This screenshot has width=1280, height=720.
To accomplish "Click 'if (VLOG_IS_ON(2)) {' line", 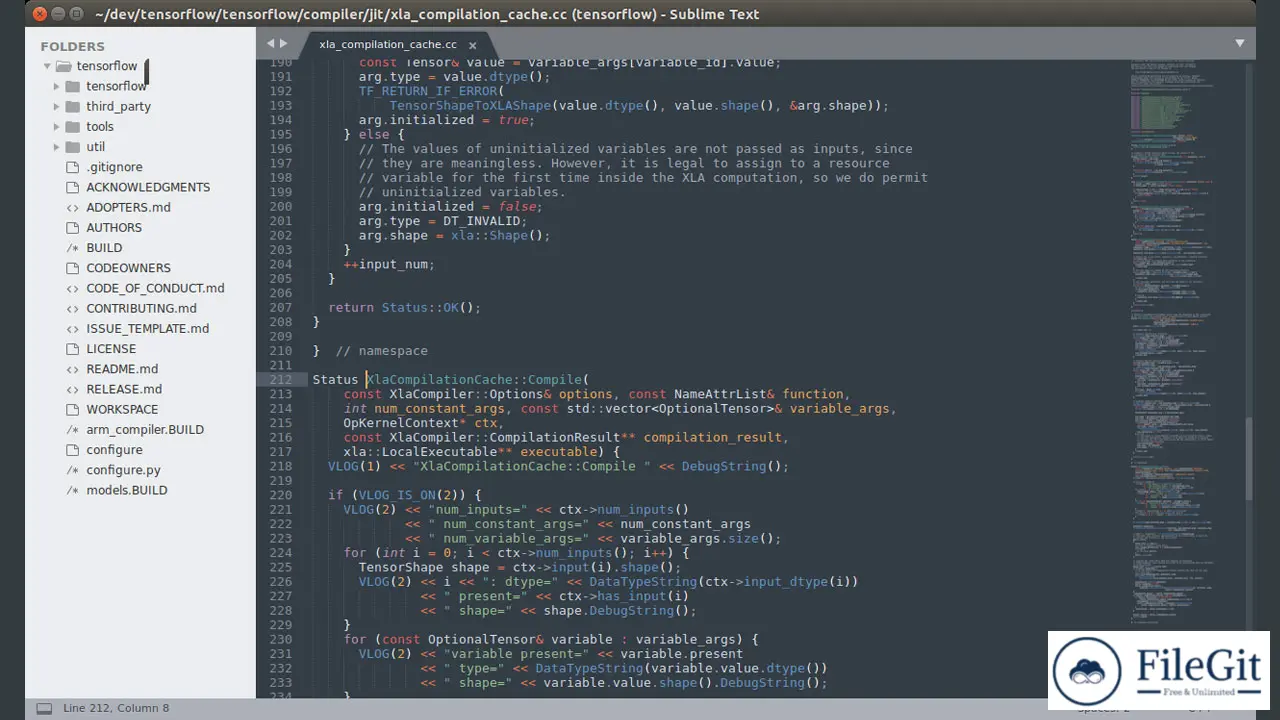I will click(404, 495).
